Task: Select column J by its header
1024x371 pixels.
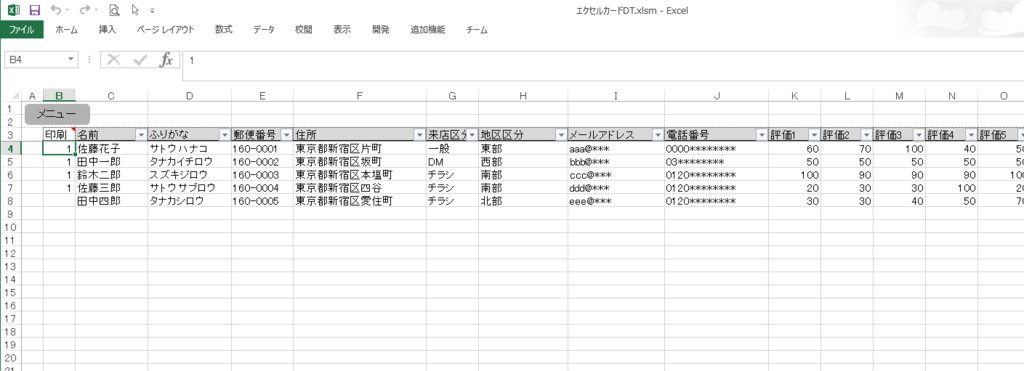Action: [716, 96]
